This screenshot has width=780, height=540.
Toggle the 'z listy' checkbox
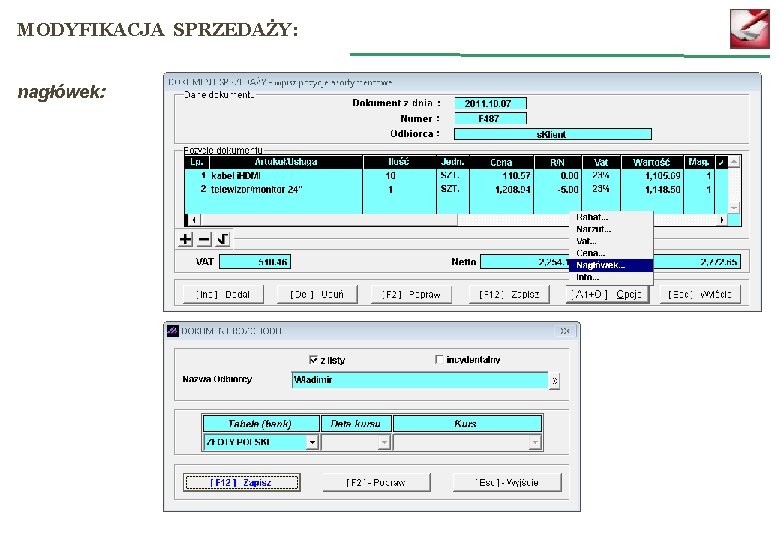pos(313,360)
